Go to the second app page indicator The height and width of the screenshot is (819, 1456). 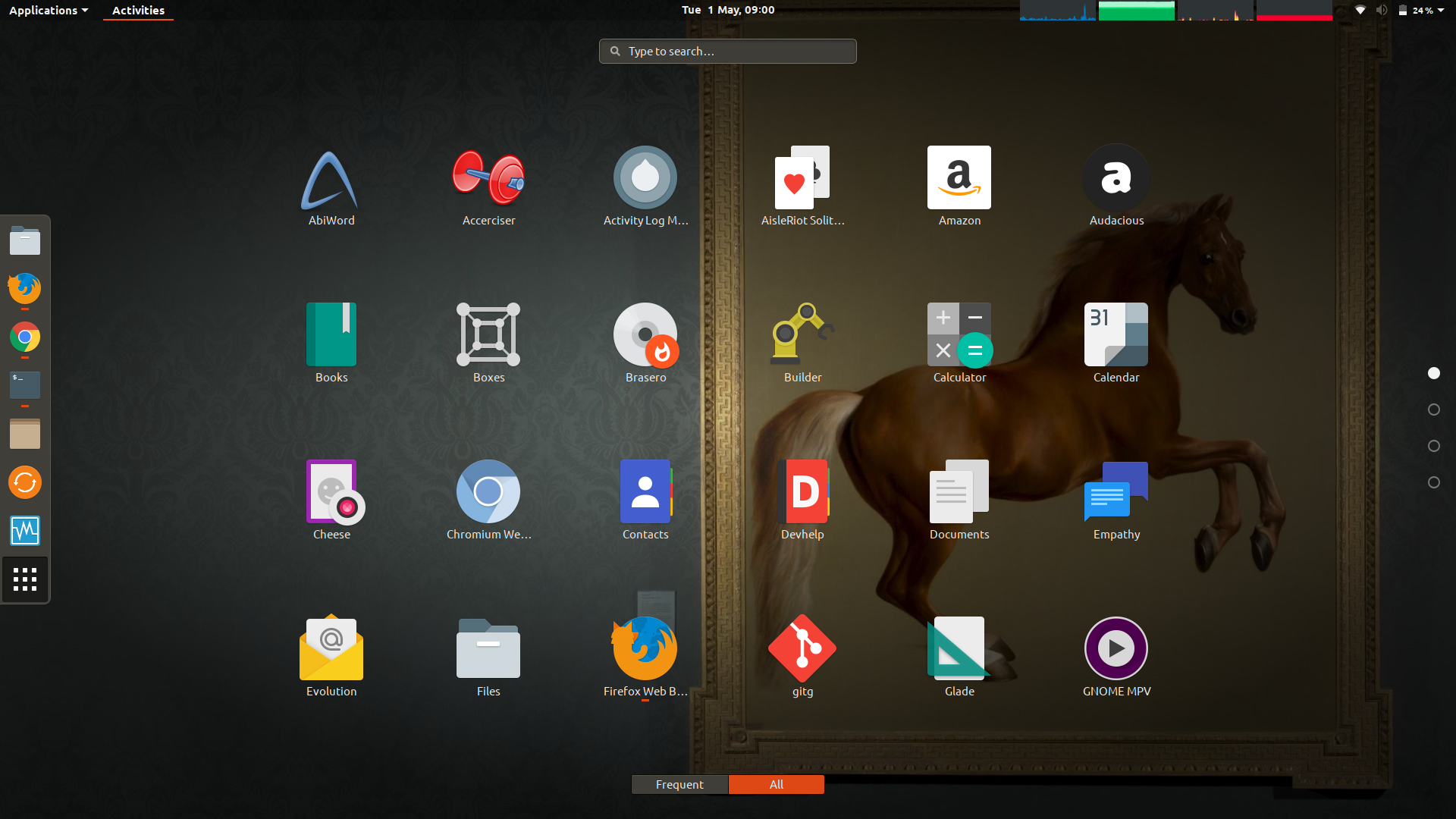1434,409
